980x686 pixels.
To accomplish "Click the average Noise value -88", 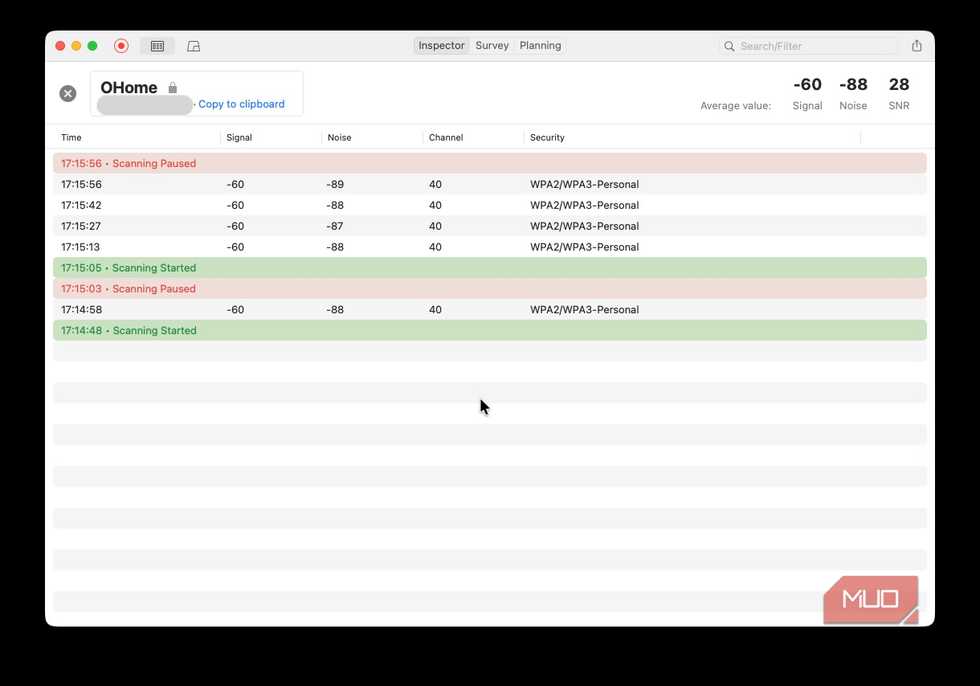I will tap(853, 84).
